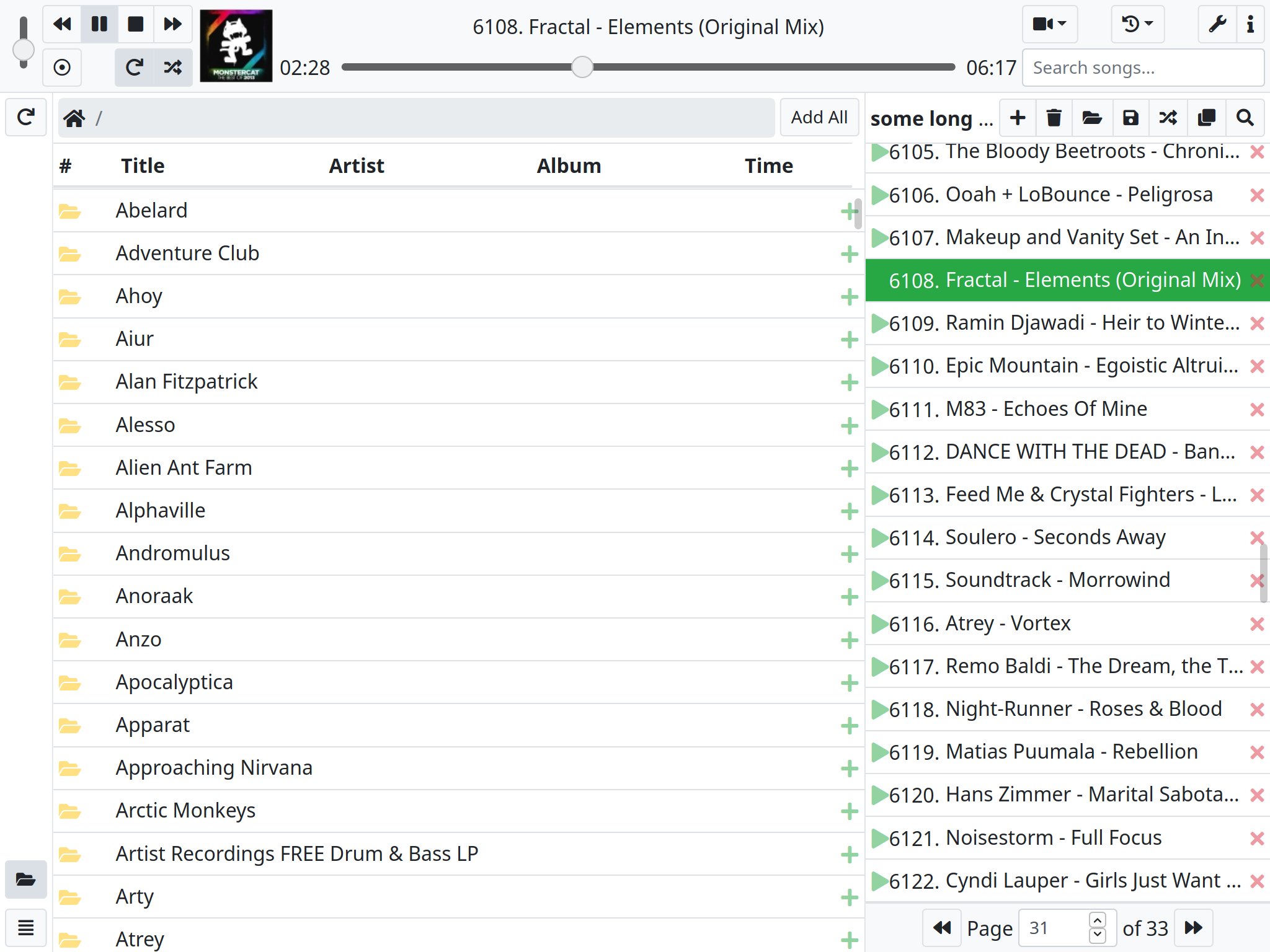Increment the playlist page number stepper
This screenshot has height=952, width=1270.
pos(1097,921)
